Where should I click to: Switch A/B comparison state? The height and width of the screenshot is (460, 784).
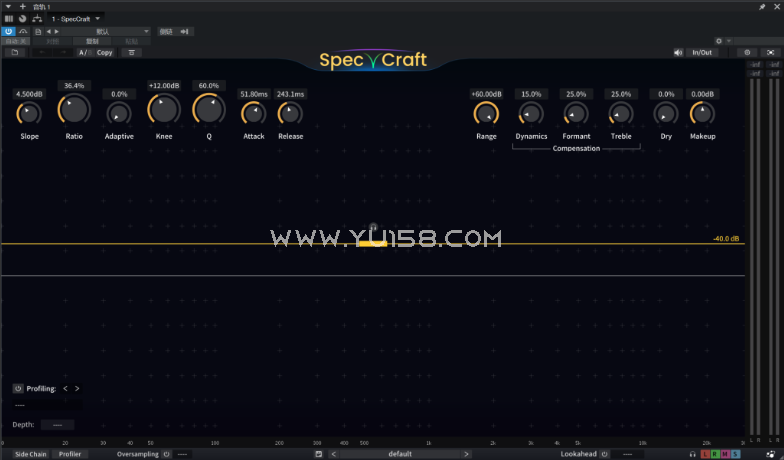84,52
